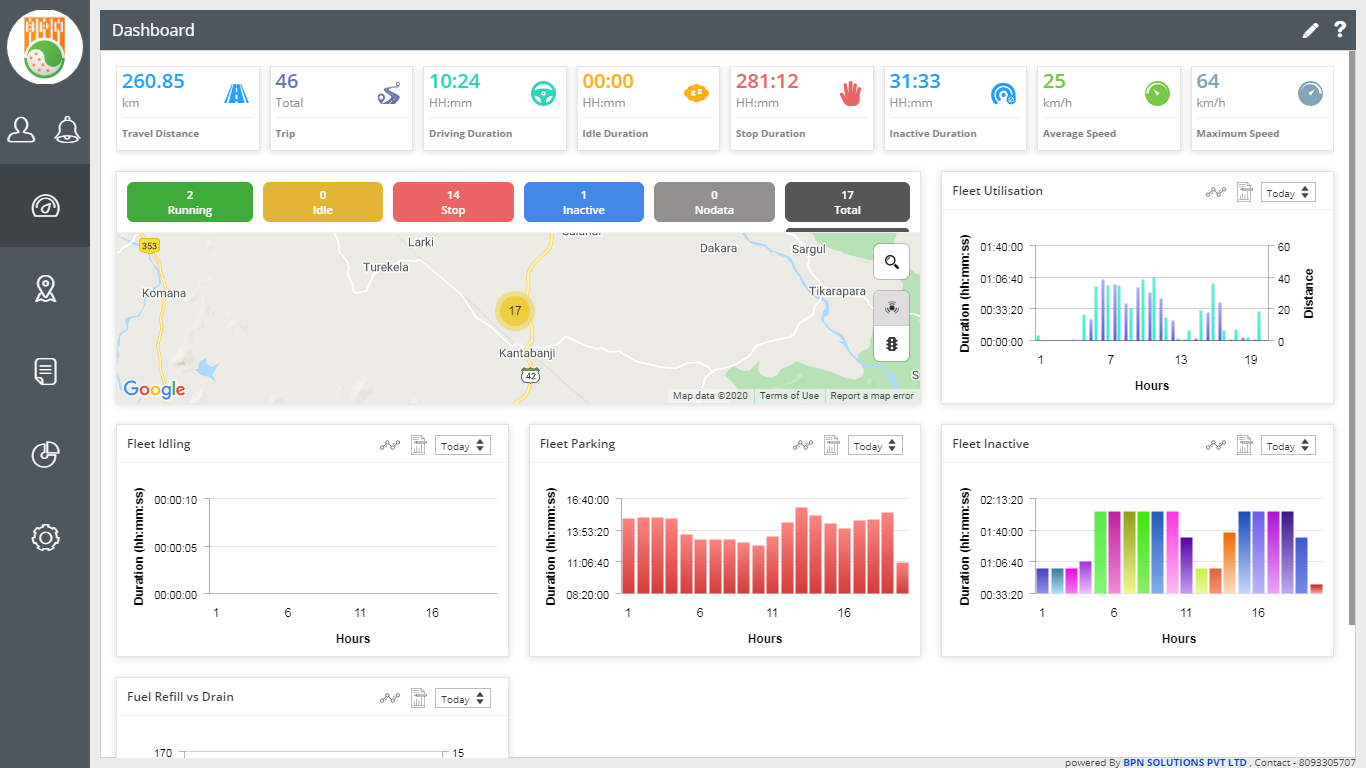This screenshot has height=768, width=1366.
Task: Open the reports document sidebar icon
Action: 45,372
